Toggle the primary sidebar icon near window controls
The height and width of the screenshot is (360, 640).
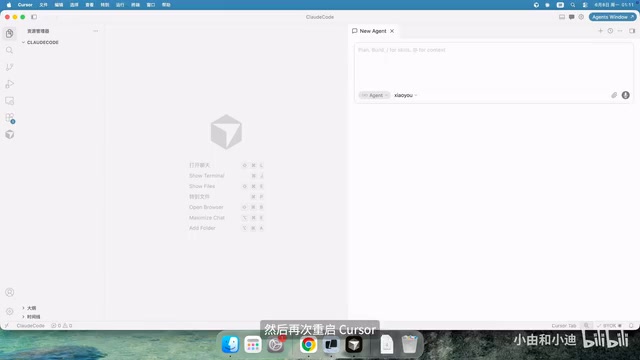point(34,17)
